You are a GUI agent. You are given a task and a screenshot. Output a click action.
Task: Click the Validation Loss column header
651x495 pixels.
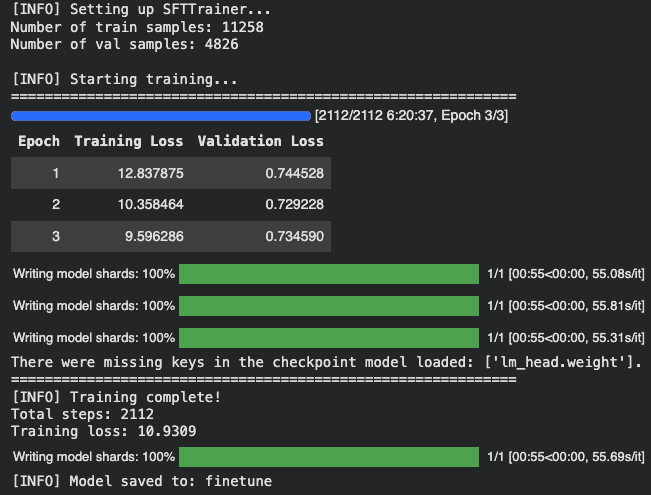point(260,142)
